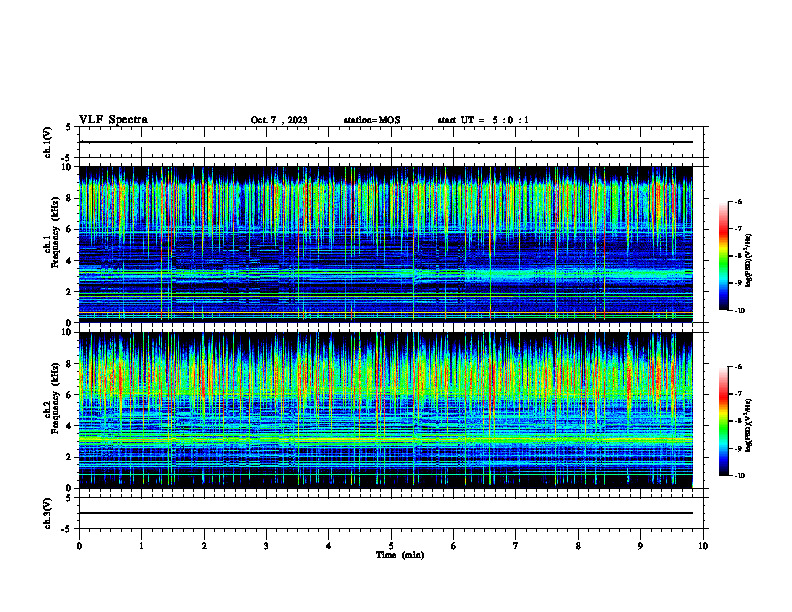Click time axis tick label "8"

tap(578, 546)
